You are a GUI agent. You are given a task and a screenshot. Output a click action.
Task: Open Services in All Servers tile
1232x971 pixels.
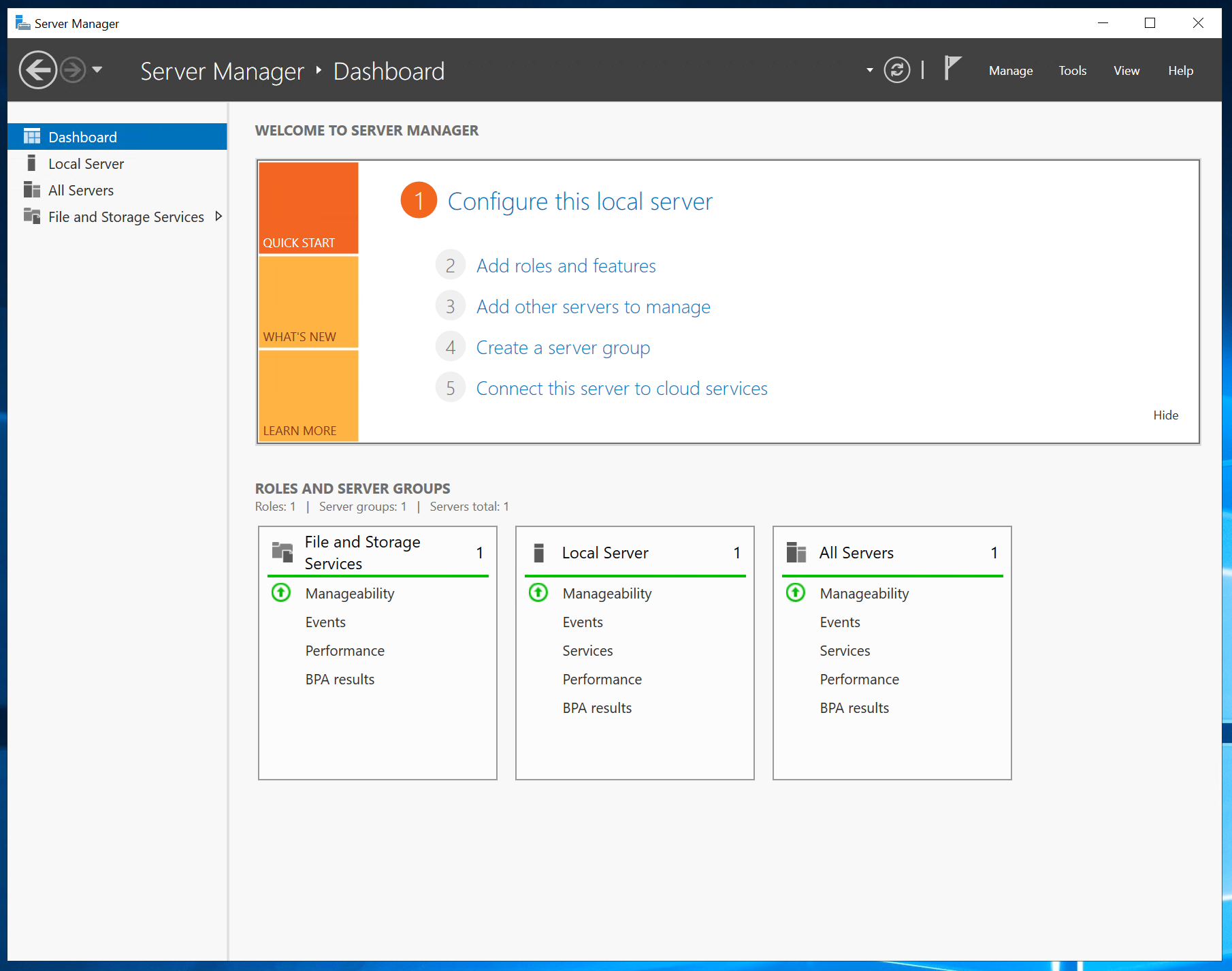pyautogui.click(x=845, y=651)
